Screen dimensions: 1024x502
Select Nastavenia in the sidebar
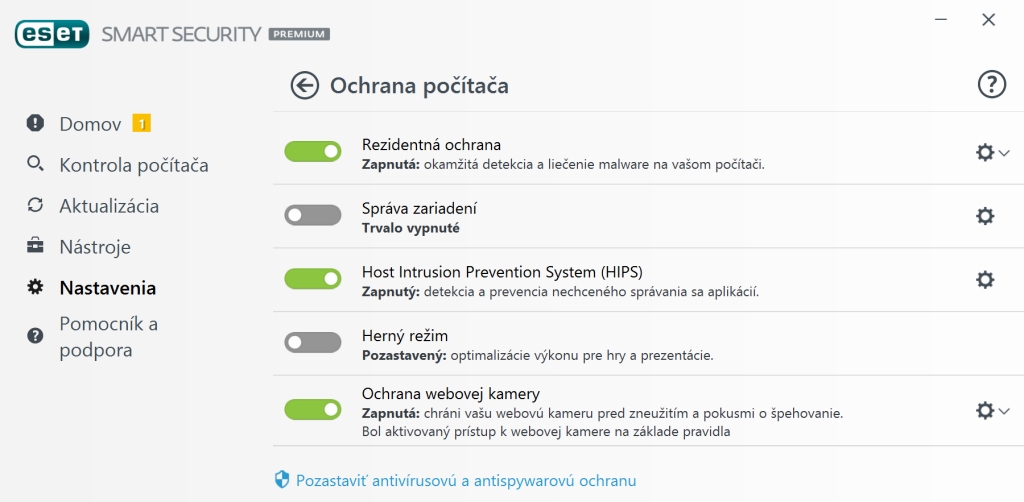tap(108, 288)
